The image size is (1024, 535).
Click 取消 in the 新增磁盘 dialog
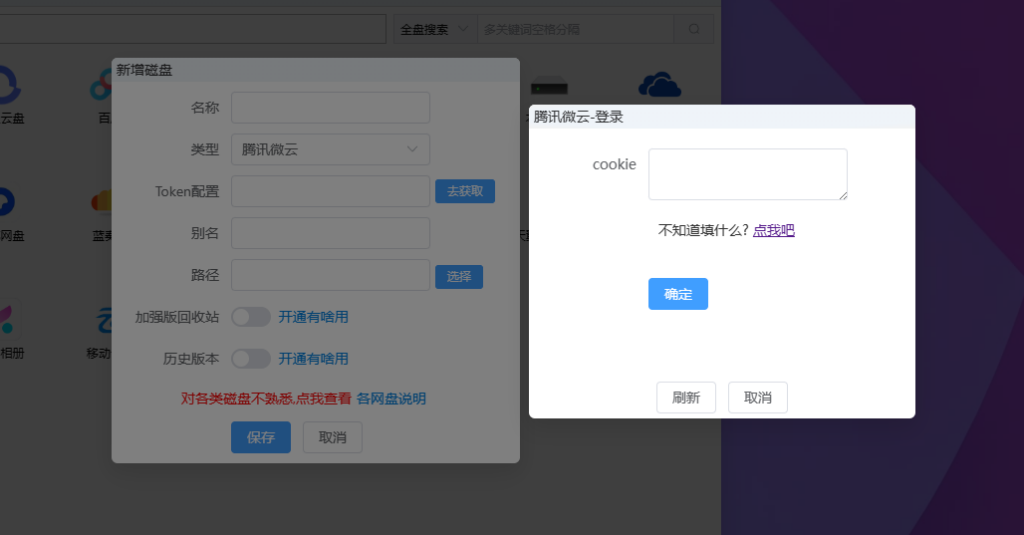point(332,438)
